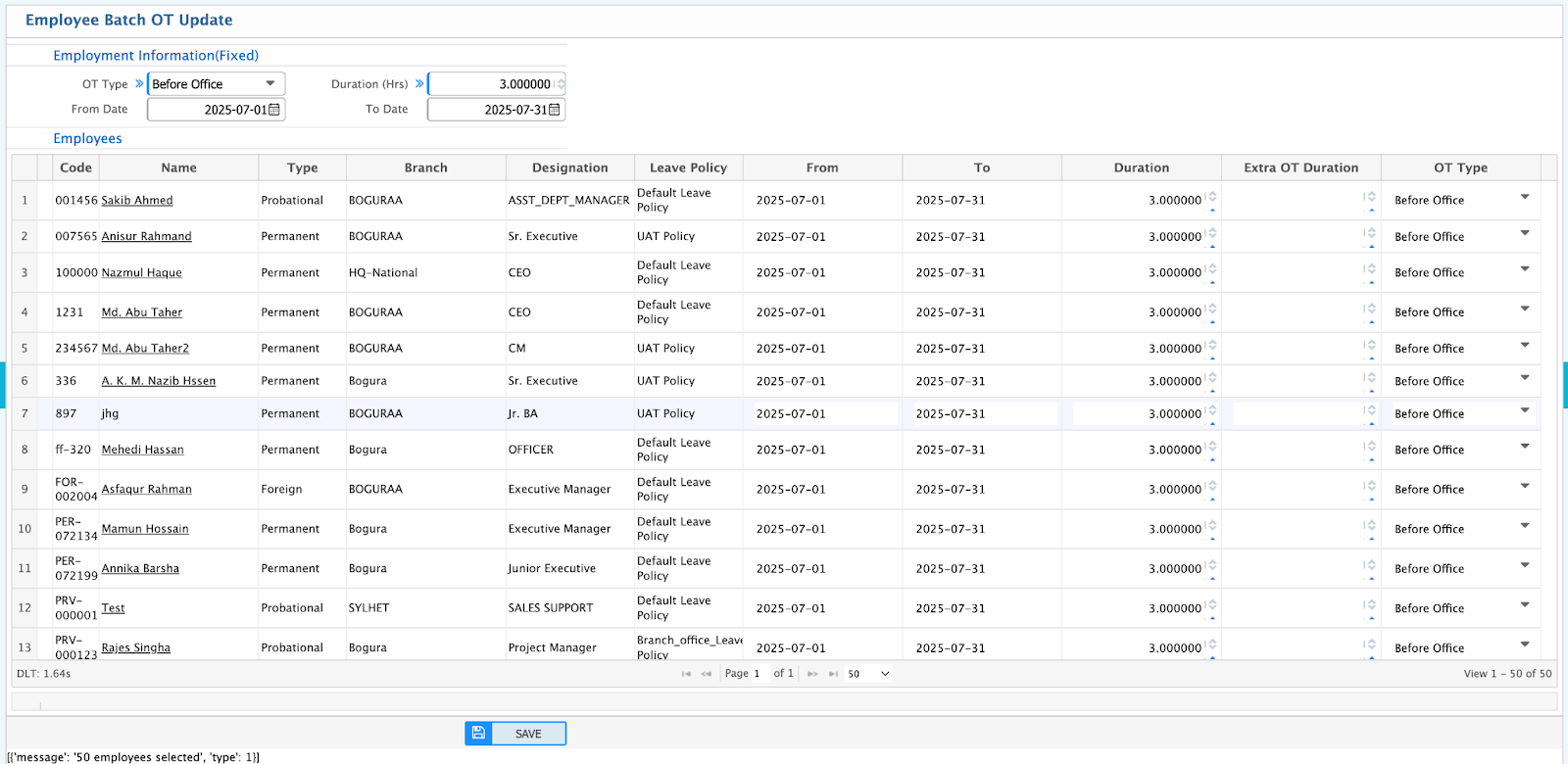This screenshot has width=1568, height=764.
Task: Jump to the last page of results
Action: tap(833, 674)
